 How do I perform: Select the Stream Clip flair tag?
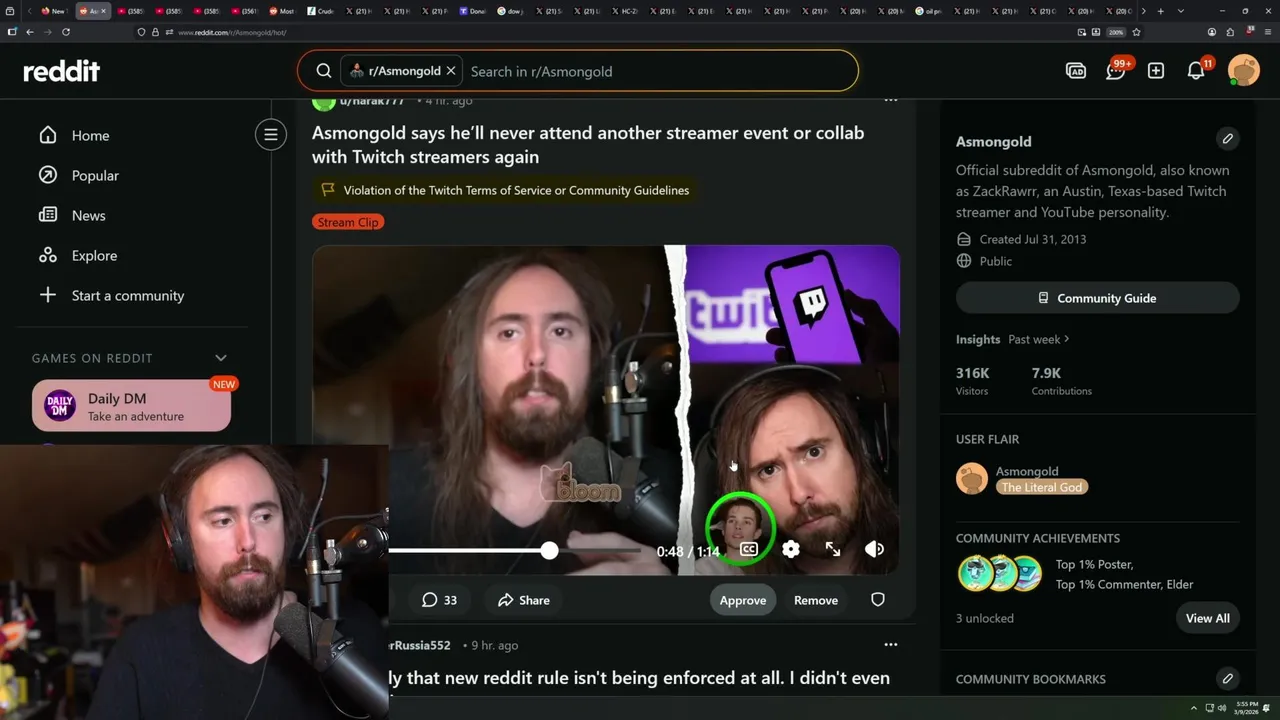(348, 222)
